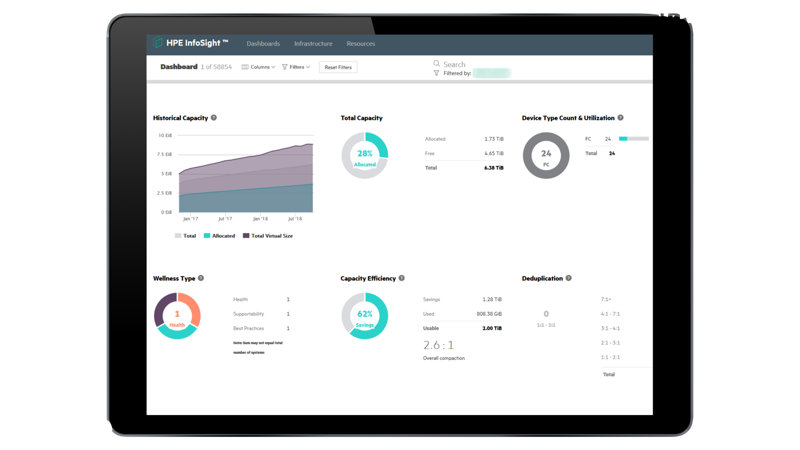Open Deduplication help icon

pos(568,278)
